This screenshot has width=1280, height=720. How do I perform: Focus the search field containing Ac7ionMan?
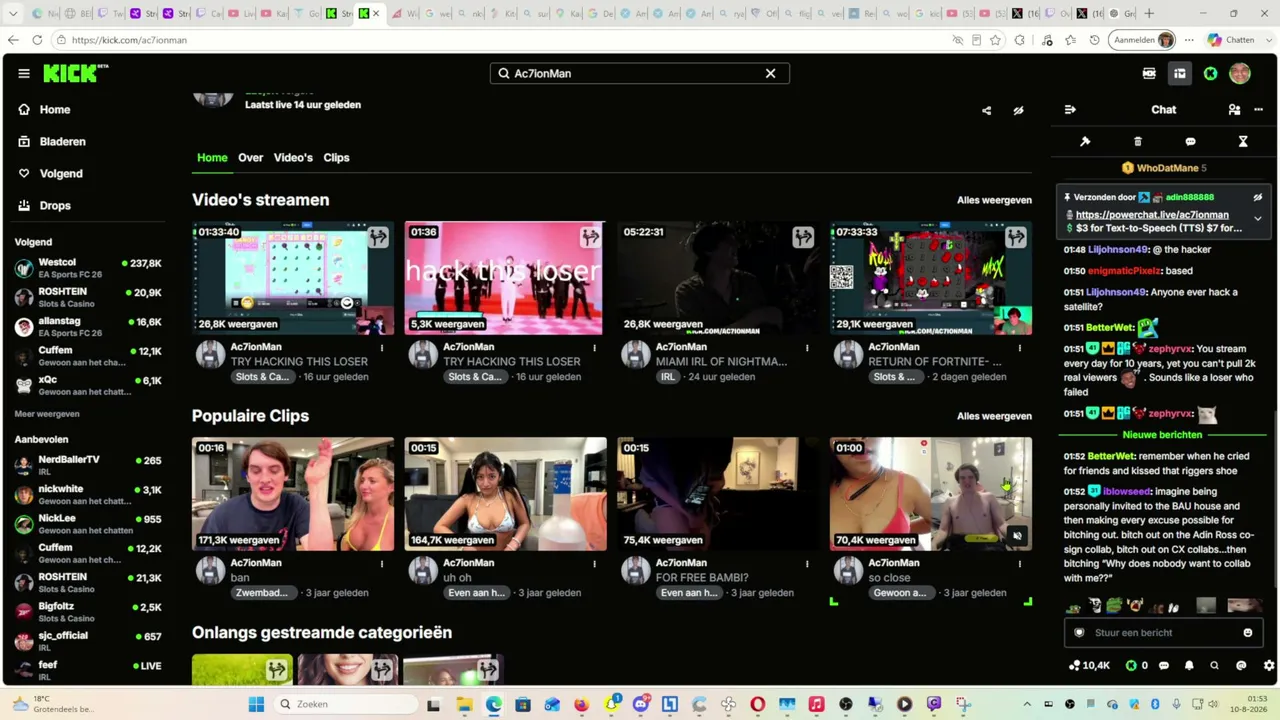pyautogui.click(x=640, y=73)
